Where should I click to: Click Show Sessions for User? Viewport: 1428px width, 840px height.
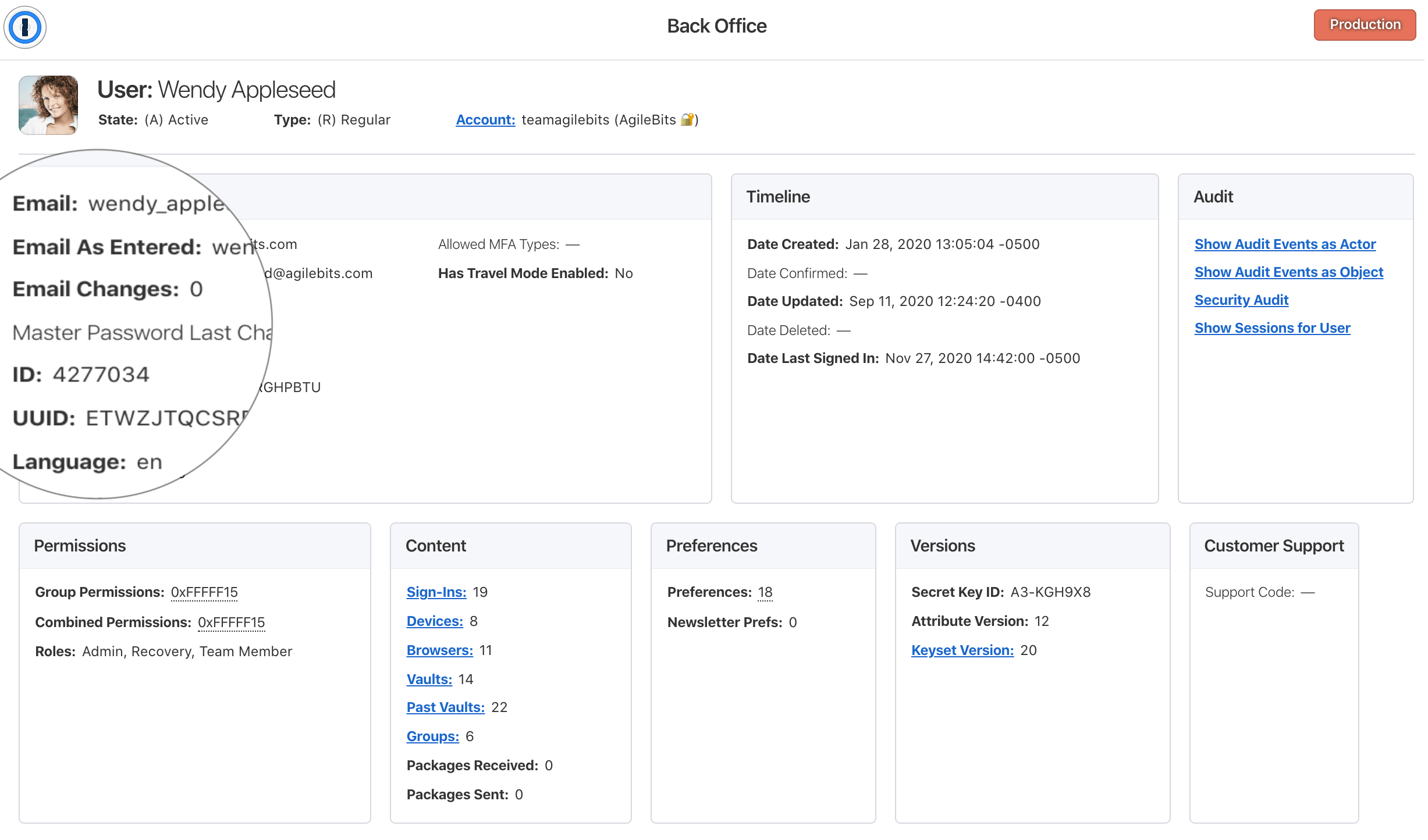click(x=1272, y=328)
